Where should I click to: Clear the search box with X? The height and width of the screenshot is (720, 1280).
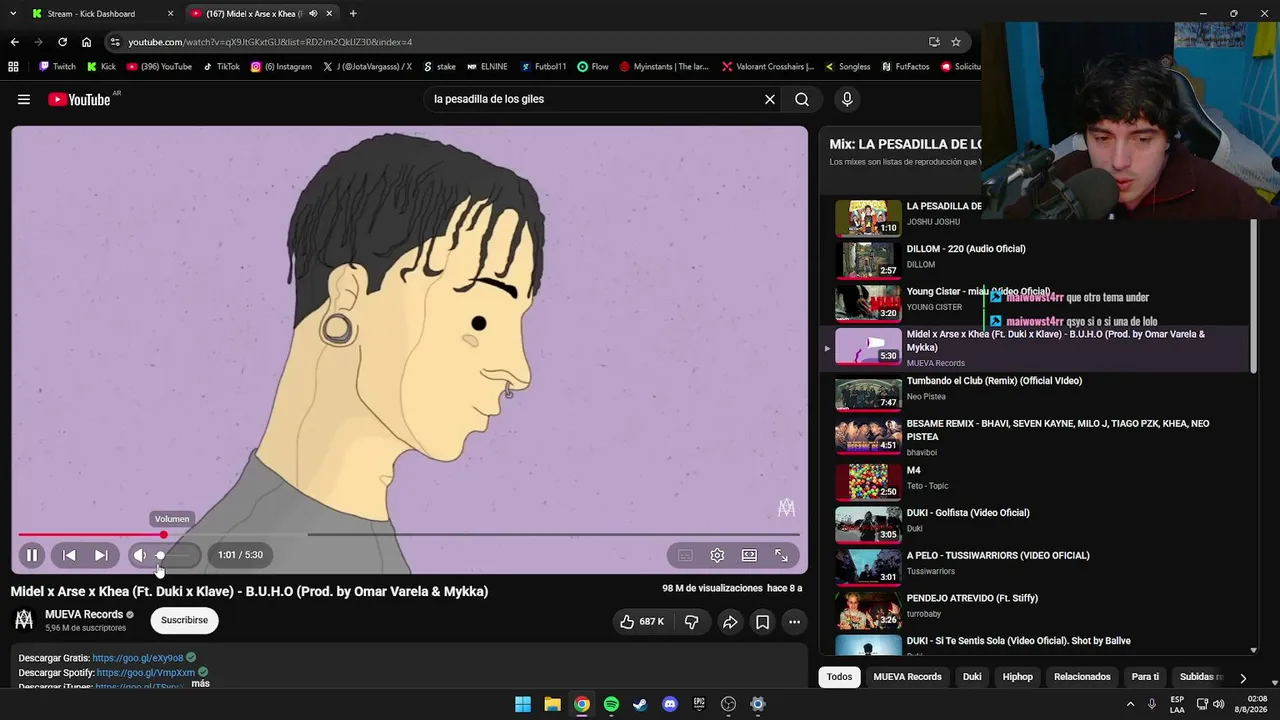770,99
